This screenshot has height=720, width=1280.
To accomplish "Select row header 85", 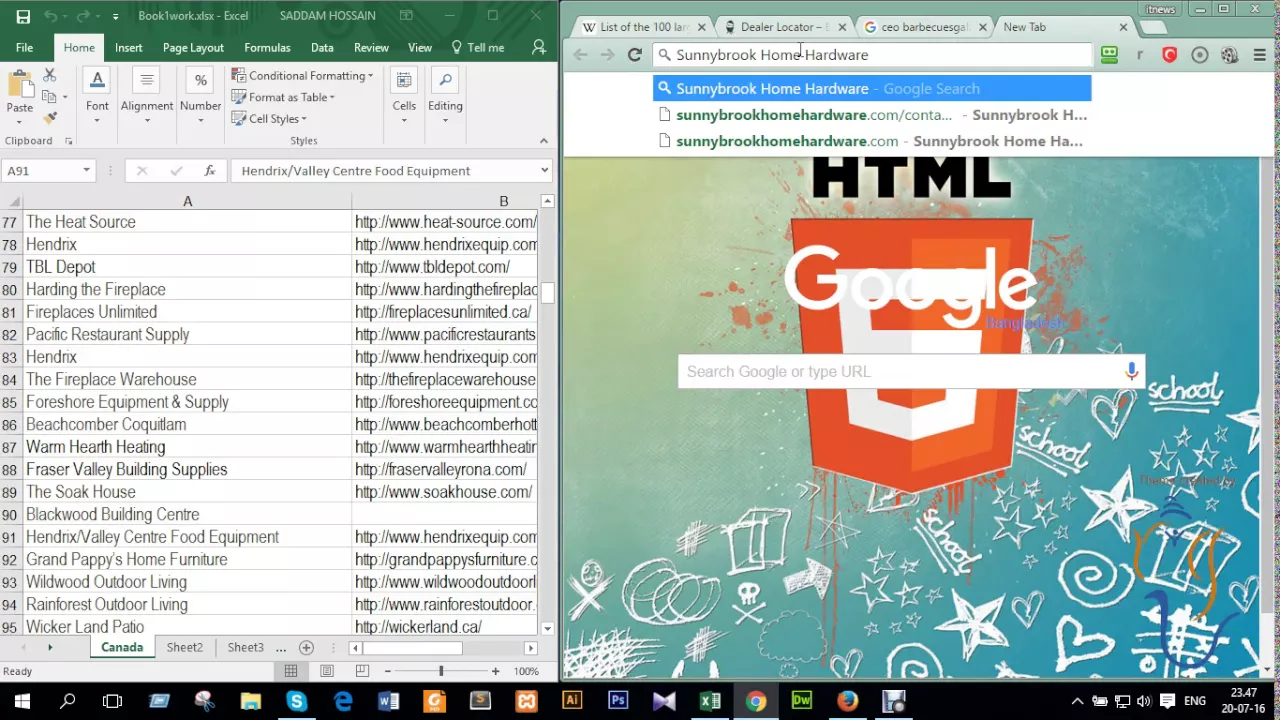I will coord(10,402).
